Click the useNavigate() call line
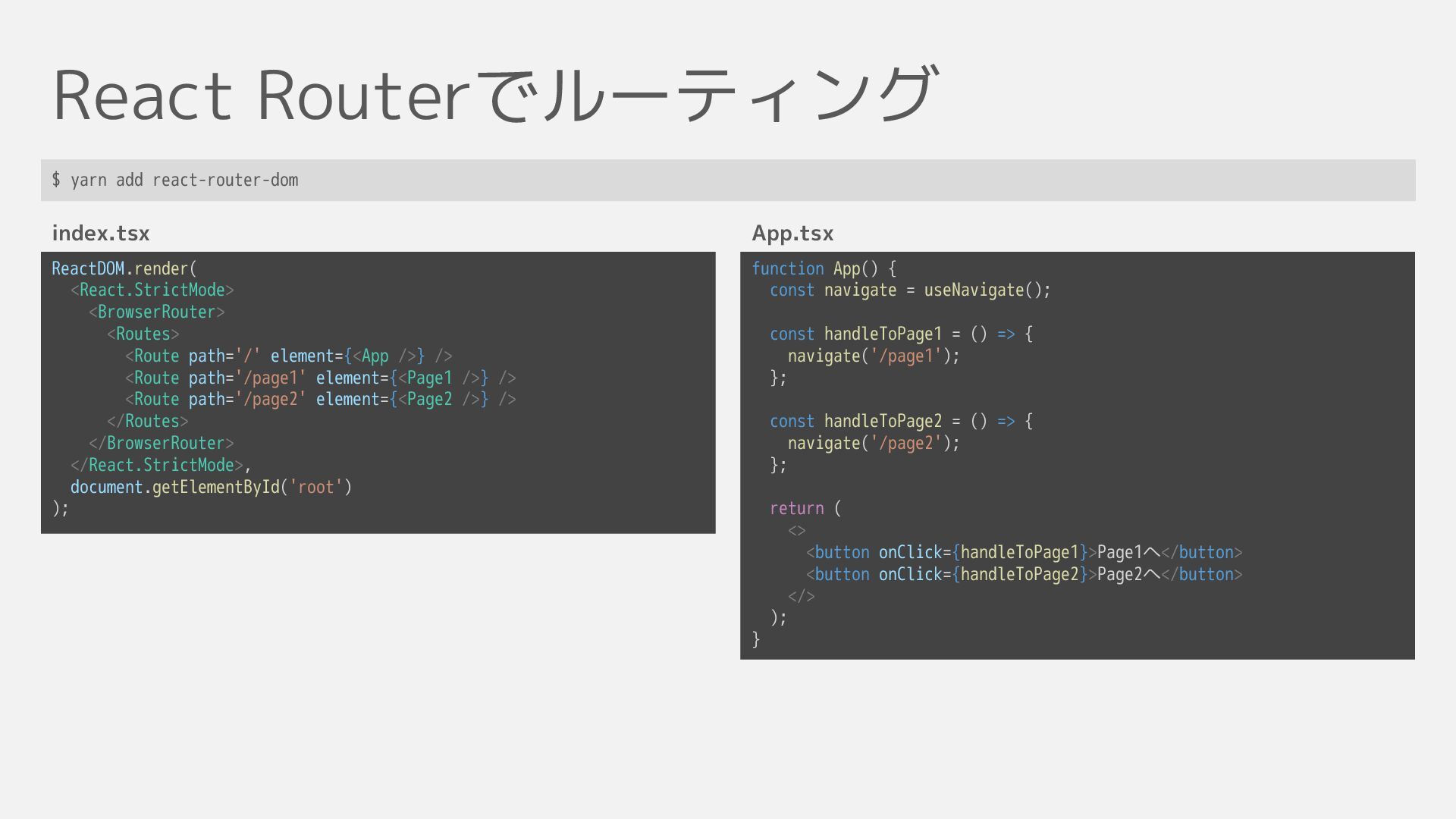This screenshot has height=819, width=1456. (x=910, y=290)
